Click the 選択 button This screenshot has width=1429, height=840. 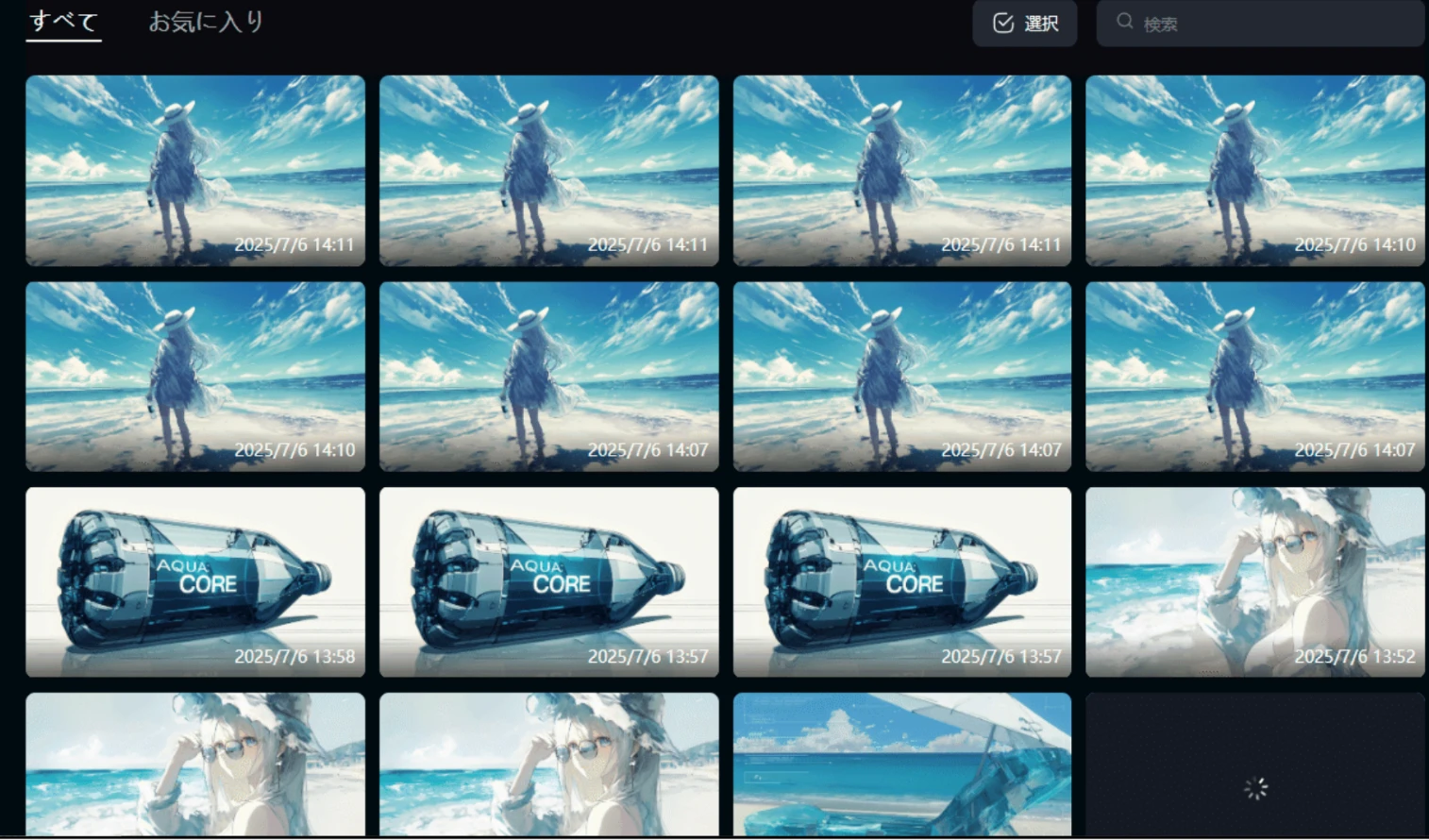(x=1025, y=24)
